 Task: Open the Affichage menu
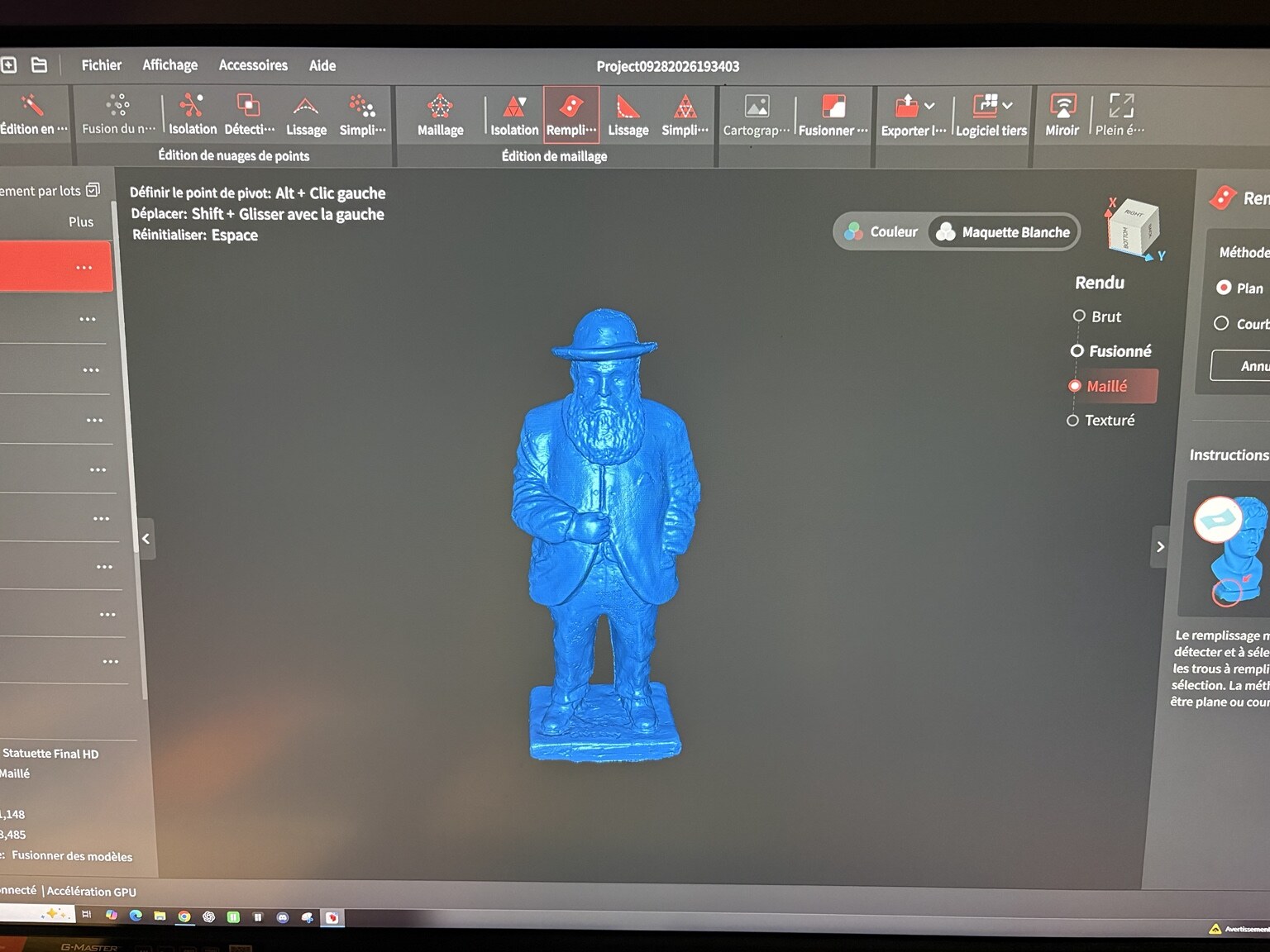169,65
